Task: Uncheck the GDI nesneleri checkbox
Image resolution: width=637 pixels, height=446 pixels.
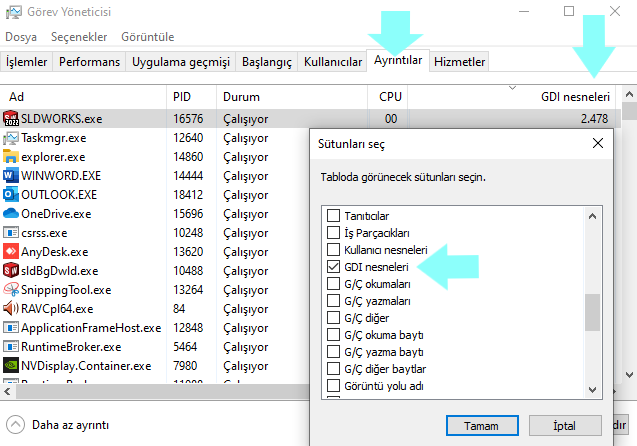Action: point(334,267)
